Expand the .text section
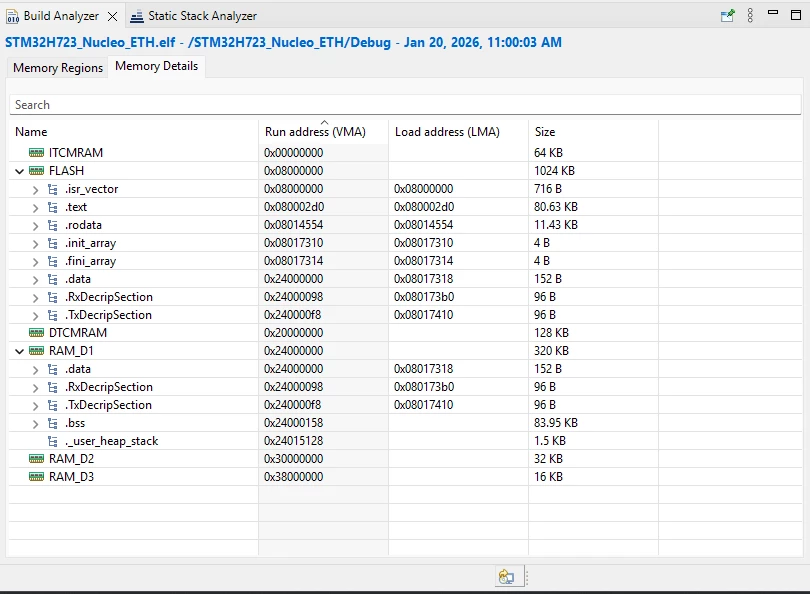Image resolution: width=810 pixels, height=594 pixels. coord(35,208)
